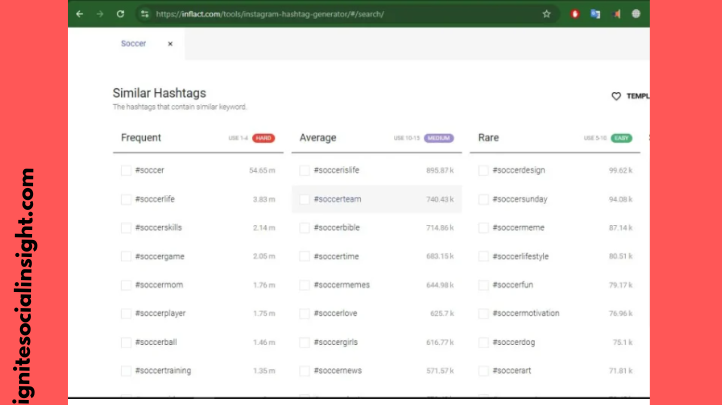Image resolution: width=722 pixels, height=405 pixels.
Task: Open the browser profile avatar icon
Action: (x=636, y=14)
